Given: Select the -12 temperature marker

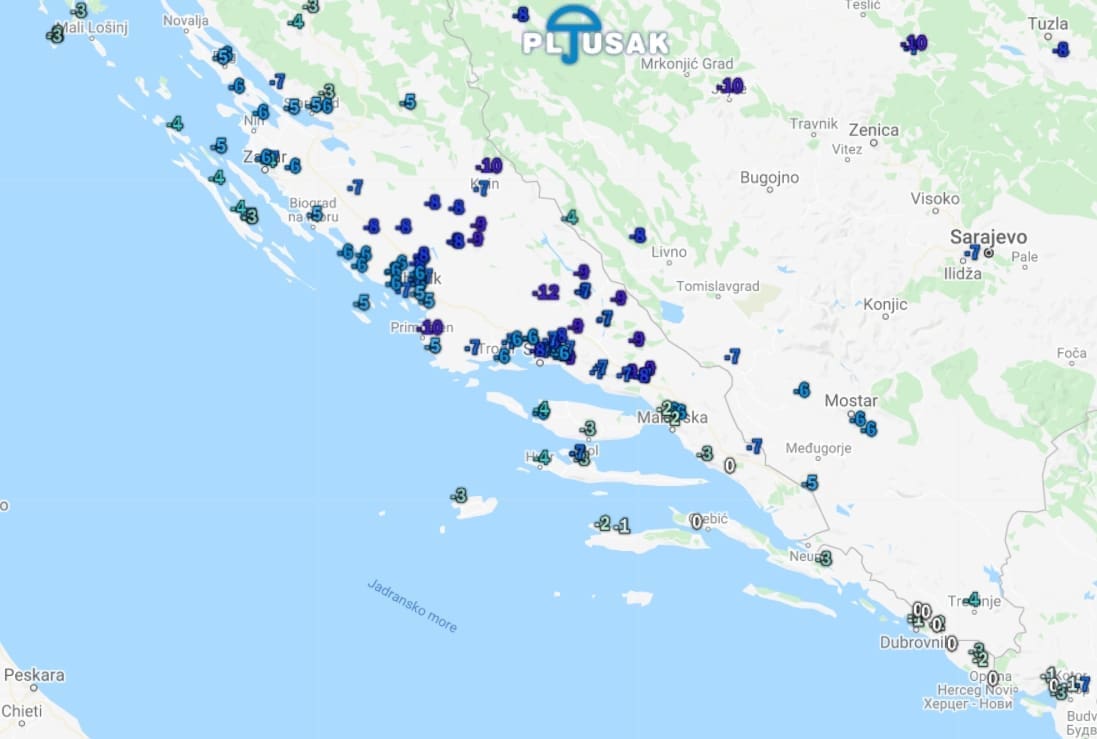Looking at the screenshot, I should [x=546, y=292].
